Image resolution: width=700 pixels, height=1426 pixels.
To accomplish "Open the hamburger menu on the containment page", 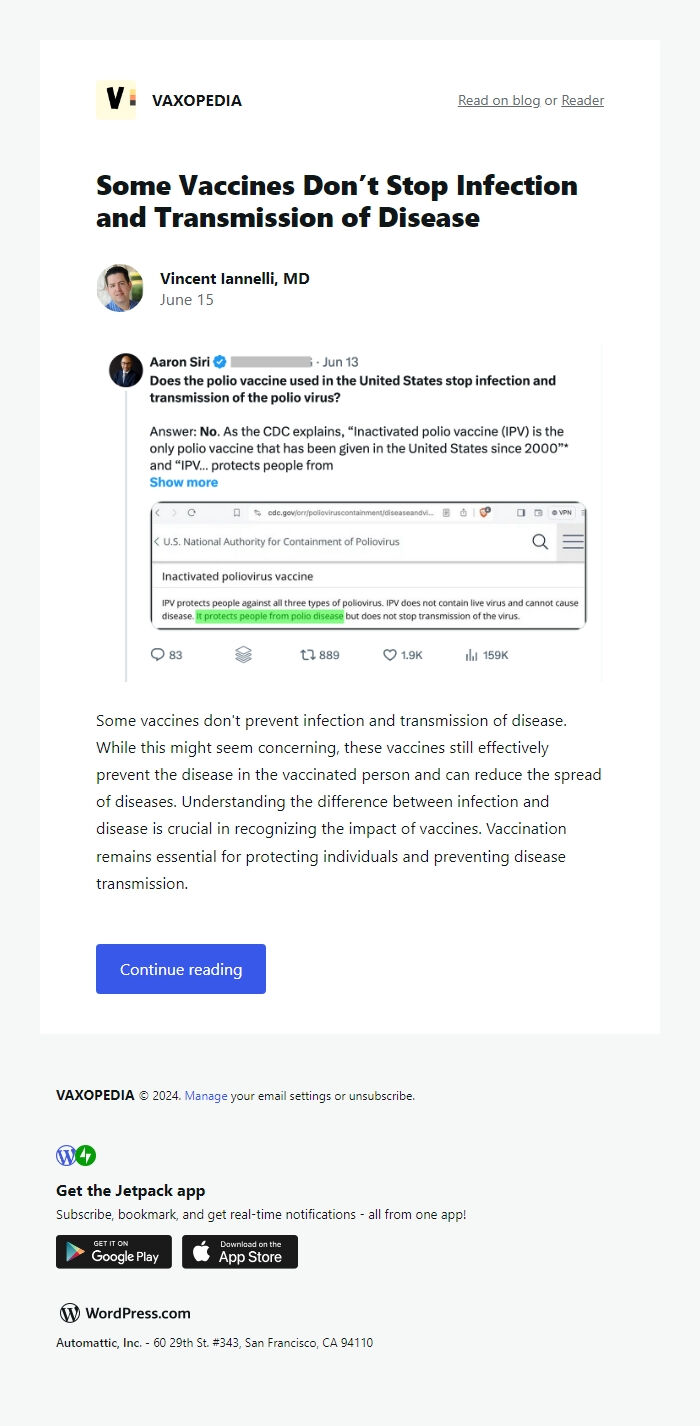I will [x=572, y=541].
